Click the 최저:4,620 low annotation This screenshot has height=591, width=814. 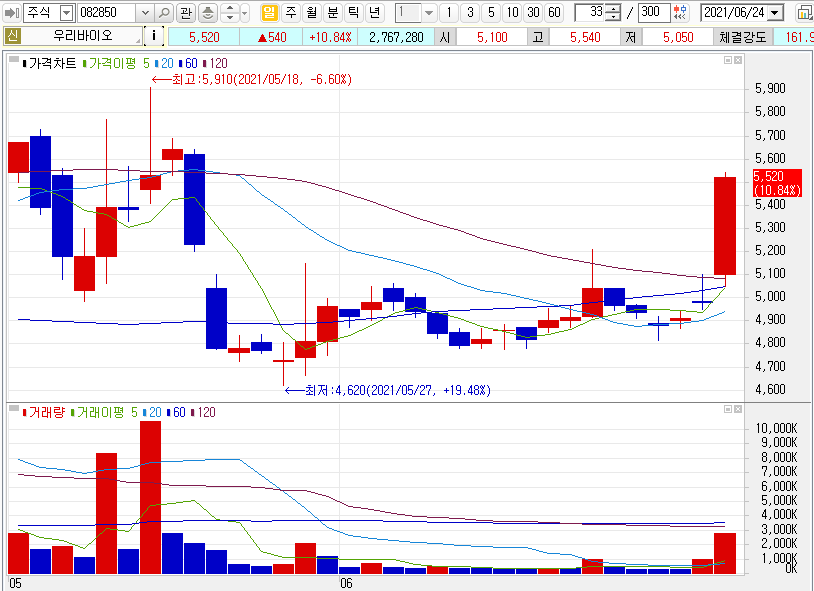click(x=388, y=390)
